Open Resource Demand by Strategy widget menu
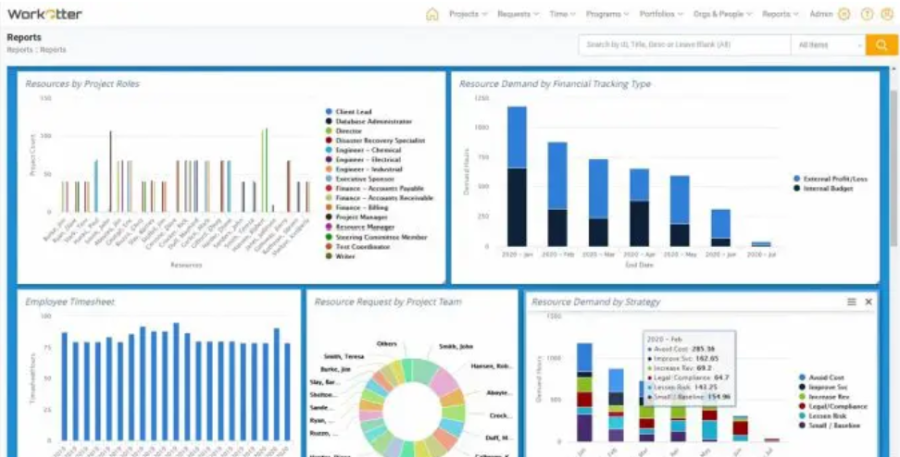 click(x=851, y=301)
